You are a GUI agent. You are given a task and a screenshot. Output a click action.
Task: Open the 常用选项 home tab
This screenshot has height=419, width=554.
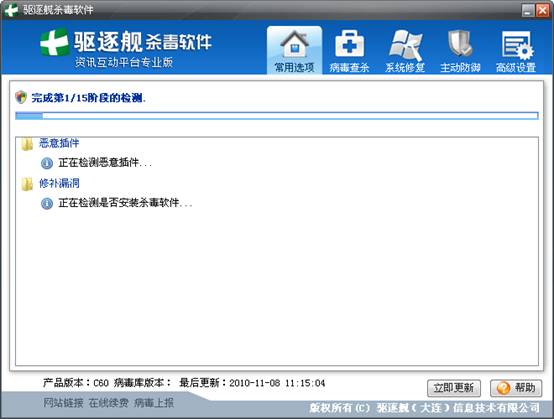coord(294,50)
